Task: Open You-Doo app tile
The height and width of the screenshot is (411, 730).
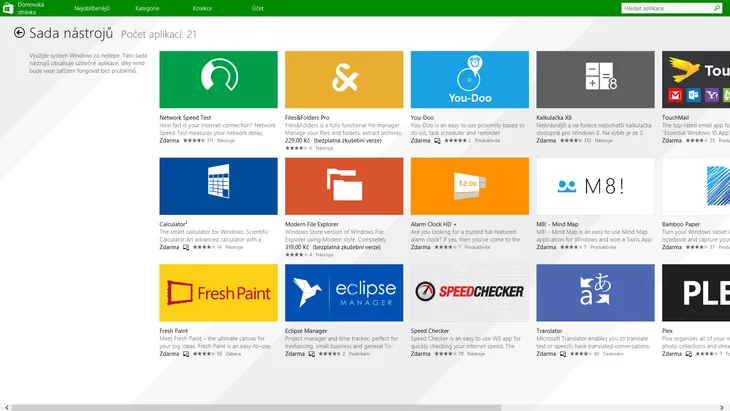Action: [470, 80]
